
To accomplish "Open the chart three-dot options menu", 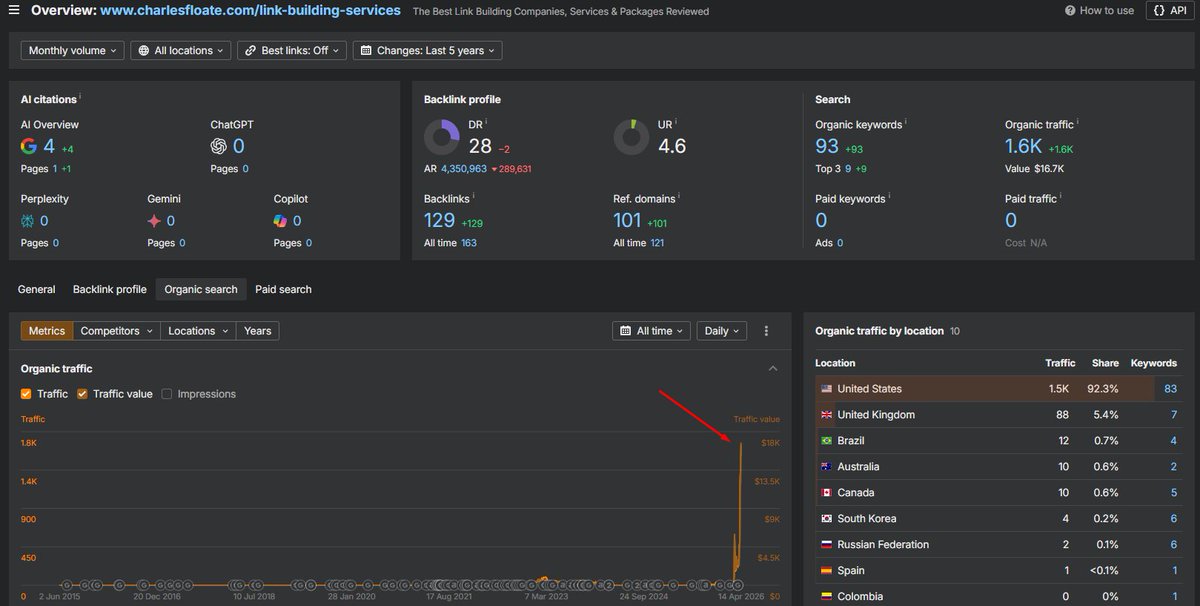I will 767,331.
